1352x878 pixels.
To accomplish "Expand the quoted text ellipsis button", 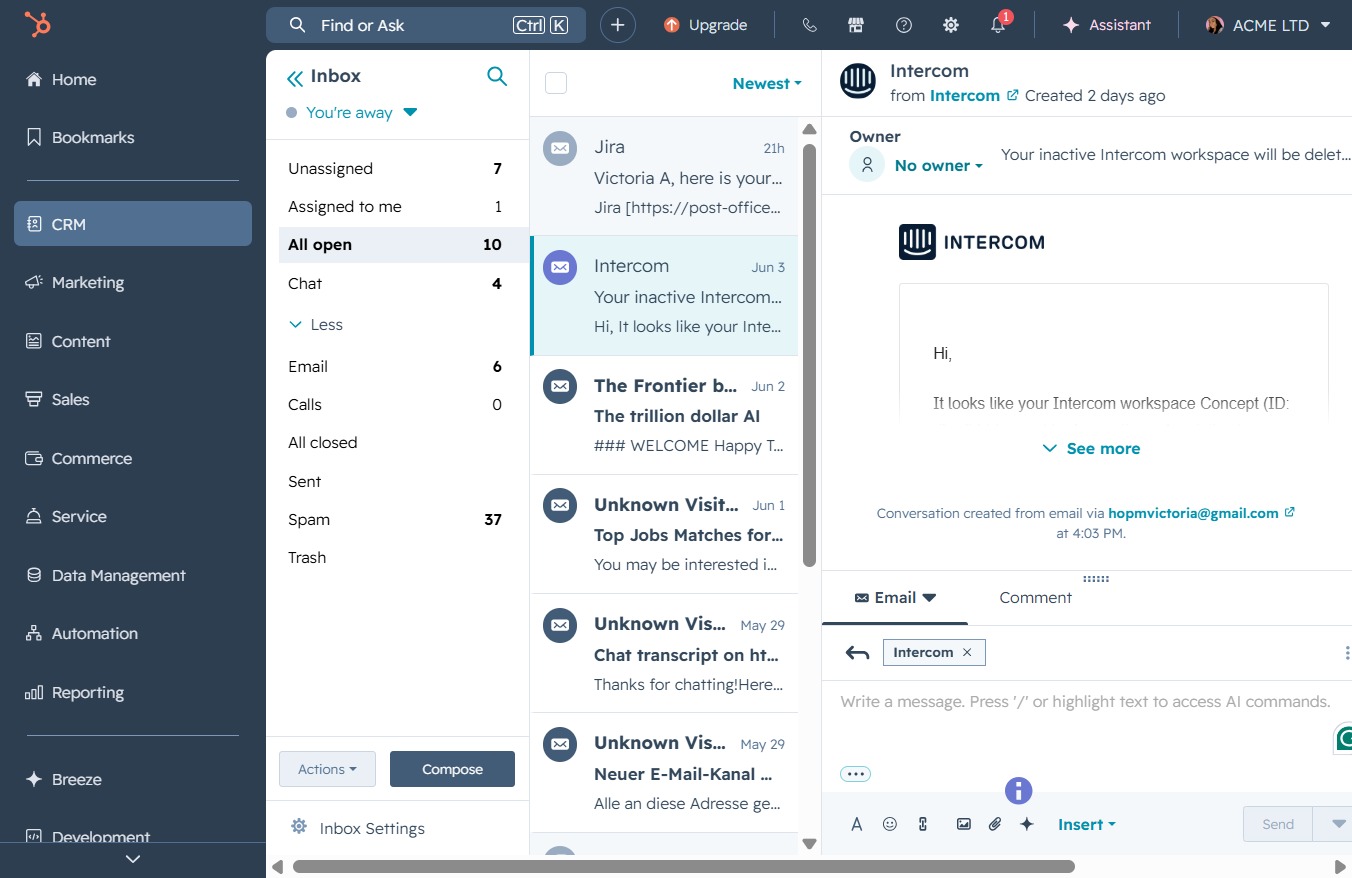I will [x=855, y=774].
